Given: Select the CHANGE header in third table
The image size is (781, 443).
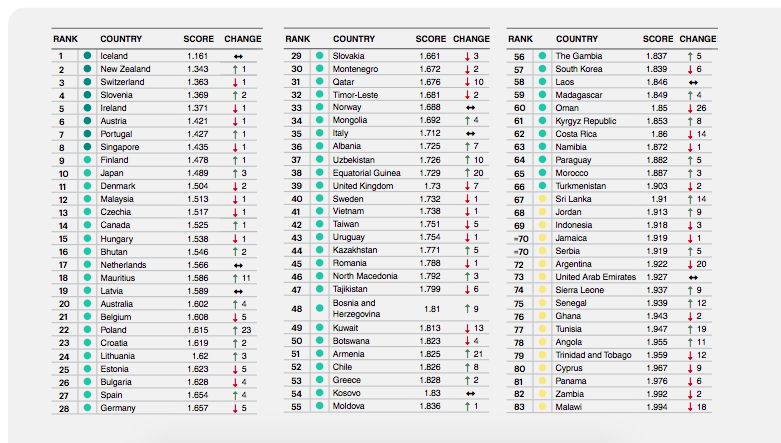Looking at the screenshot, I should tap(698, 39).
